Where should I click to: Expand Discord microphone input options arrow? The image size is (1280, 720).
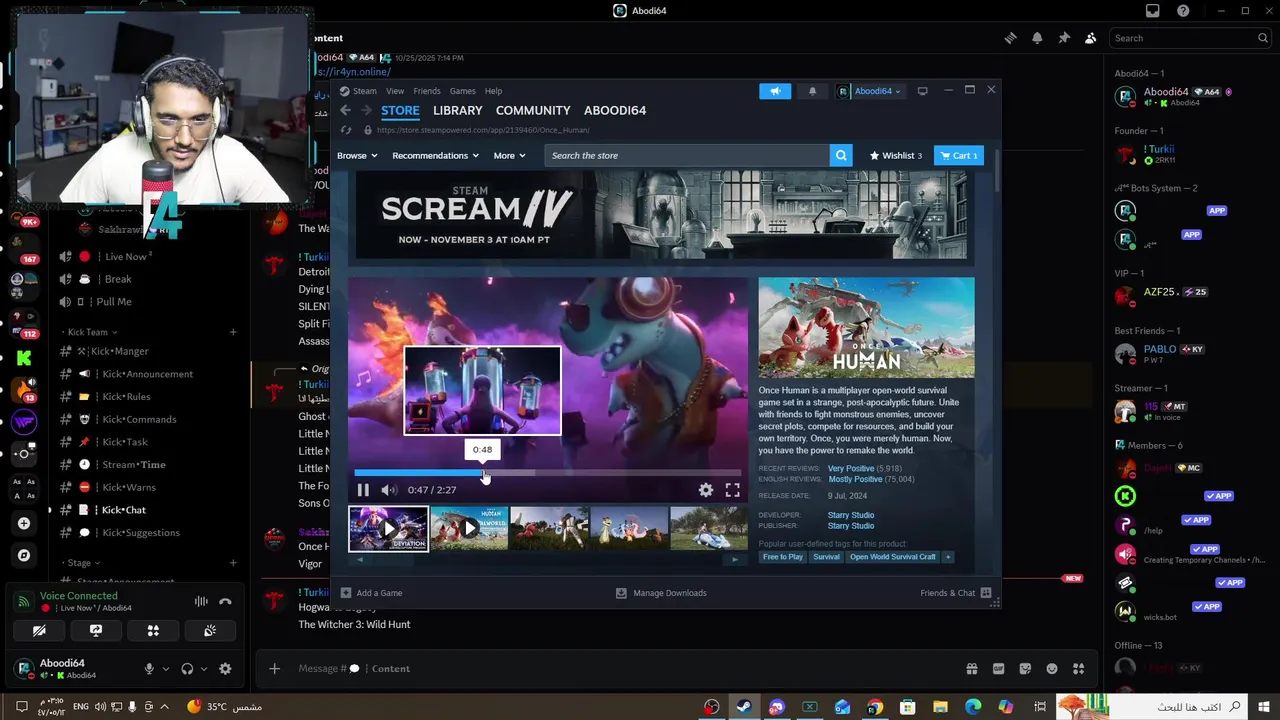pos(166,669)
